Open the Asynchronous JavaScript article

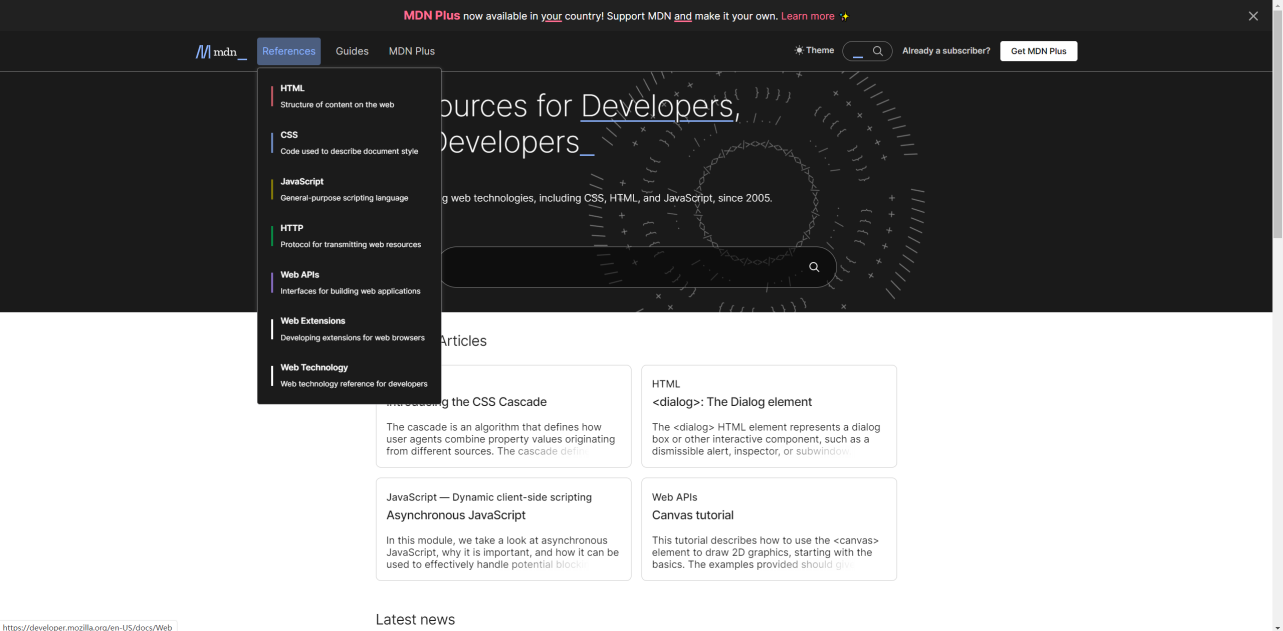click(456, 515)
